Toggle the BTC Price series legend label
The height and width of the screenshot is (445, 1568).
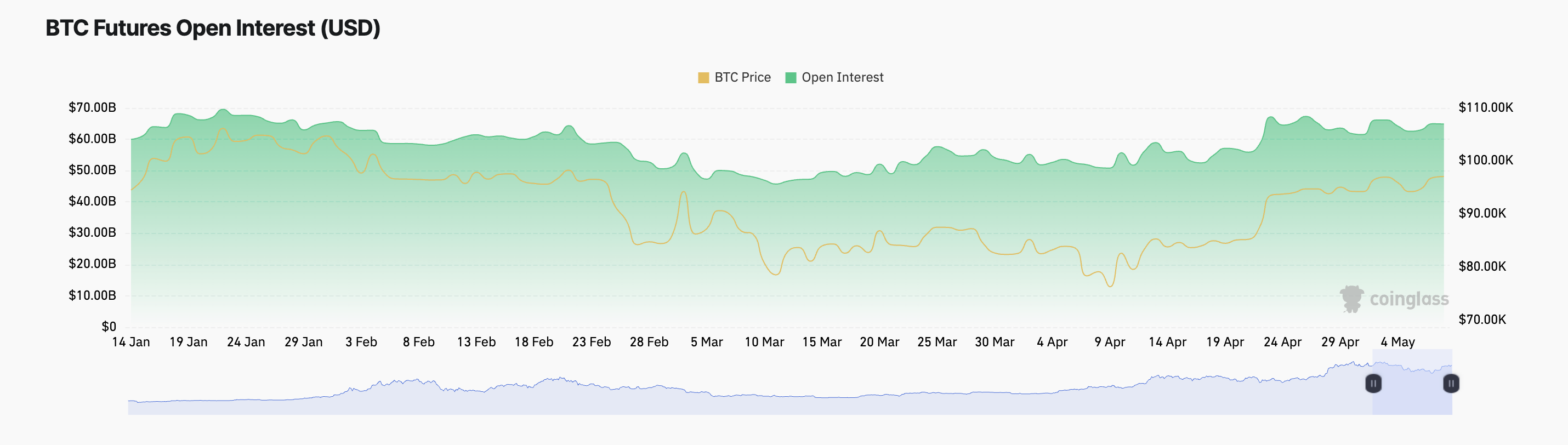(x=742, y=77)
